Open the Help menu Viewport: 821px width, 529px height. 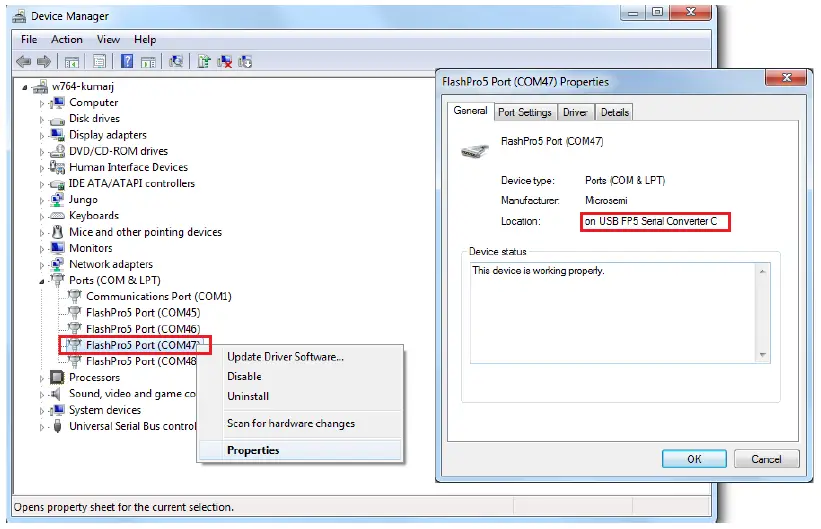(x=145, y=39)
